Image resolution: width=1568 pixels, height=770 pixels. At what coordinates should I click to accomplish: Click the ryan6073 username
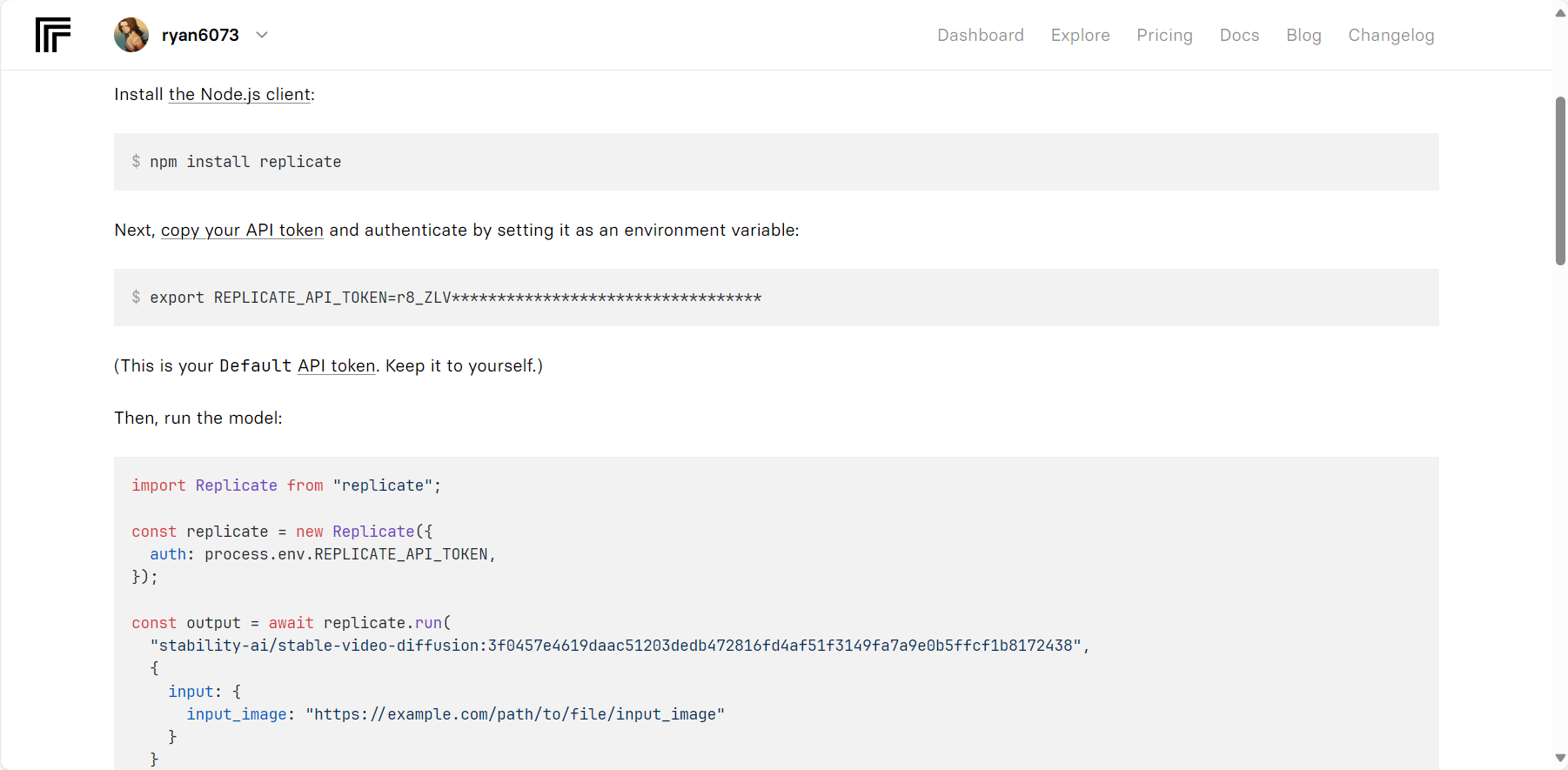[x=200, y=35]
